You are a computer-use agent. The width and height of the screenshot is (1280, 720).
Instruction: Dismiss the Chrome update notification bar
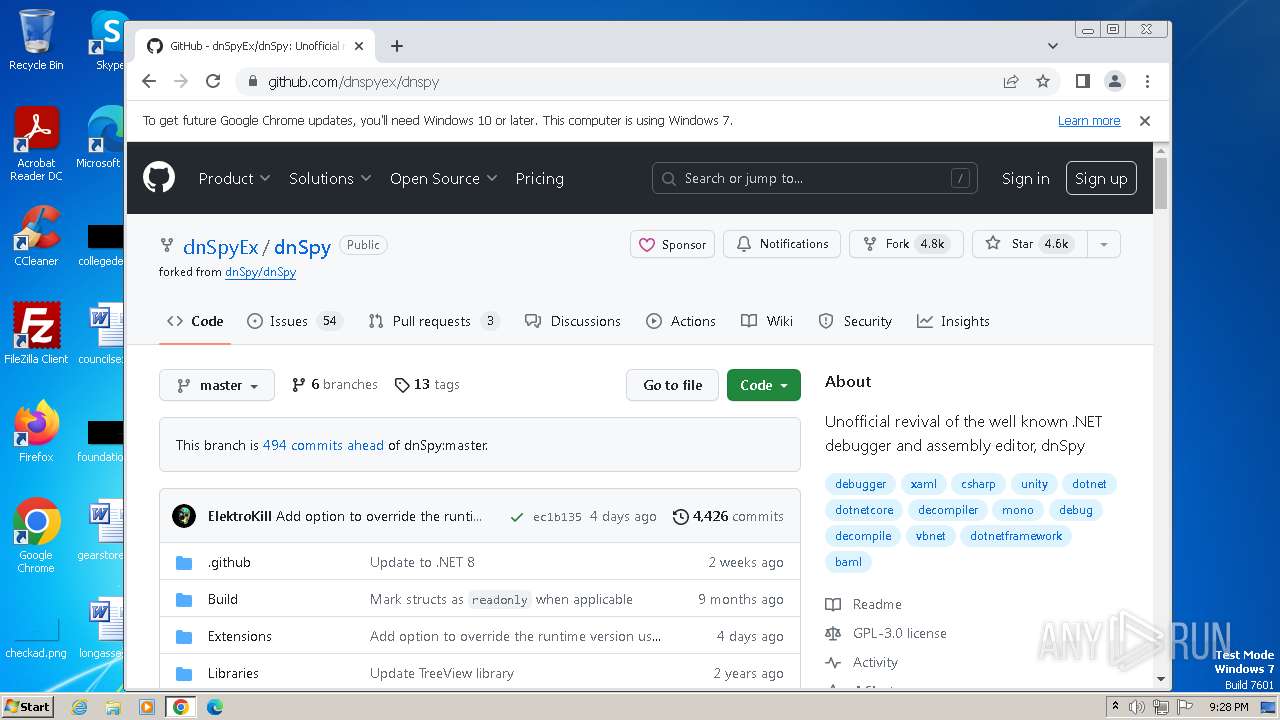point(1145,121)
